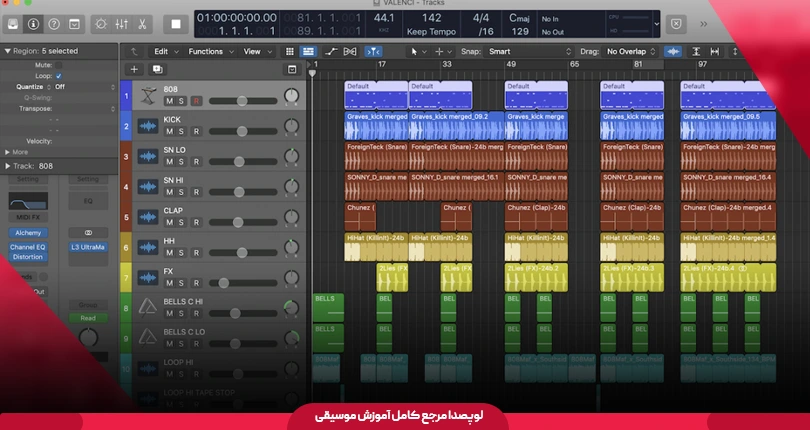Open the Snap Smart dropdown
Viewport: 810px width, 430px height.
(528, 51)
